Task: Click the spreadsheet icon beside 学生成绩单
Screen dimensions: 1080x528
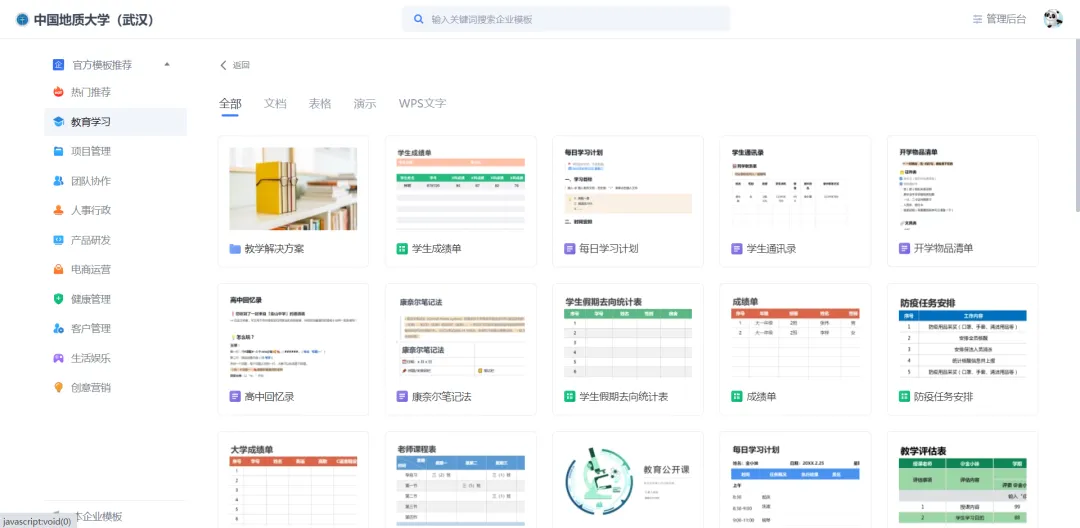Action: coord(402,249)
